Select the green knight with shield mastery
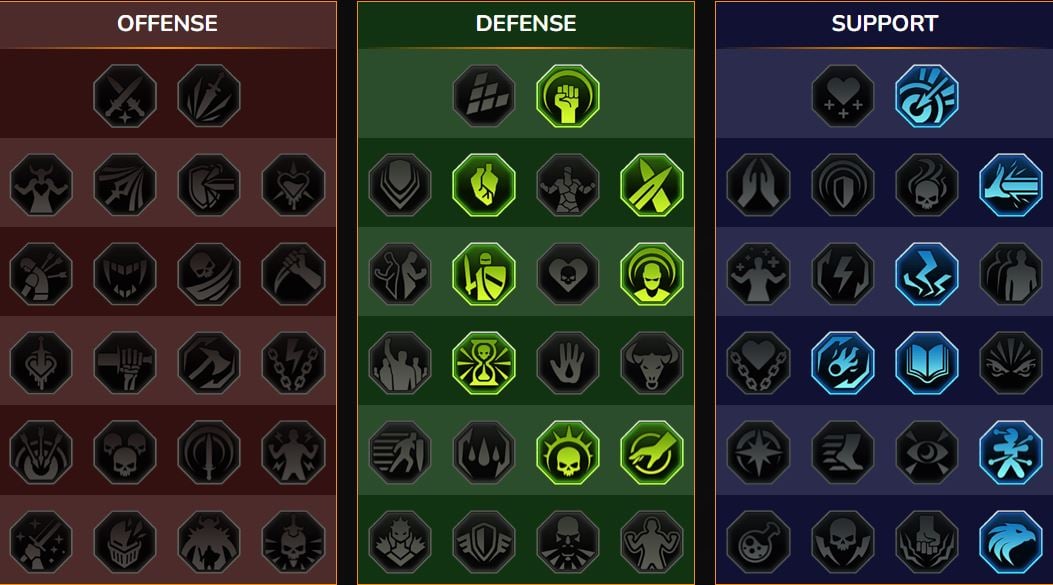This screenshot has width=1053, height=585. click(x=484, y=274)
